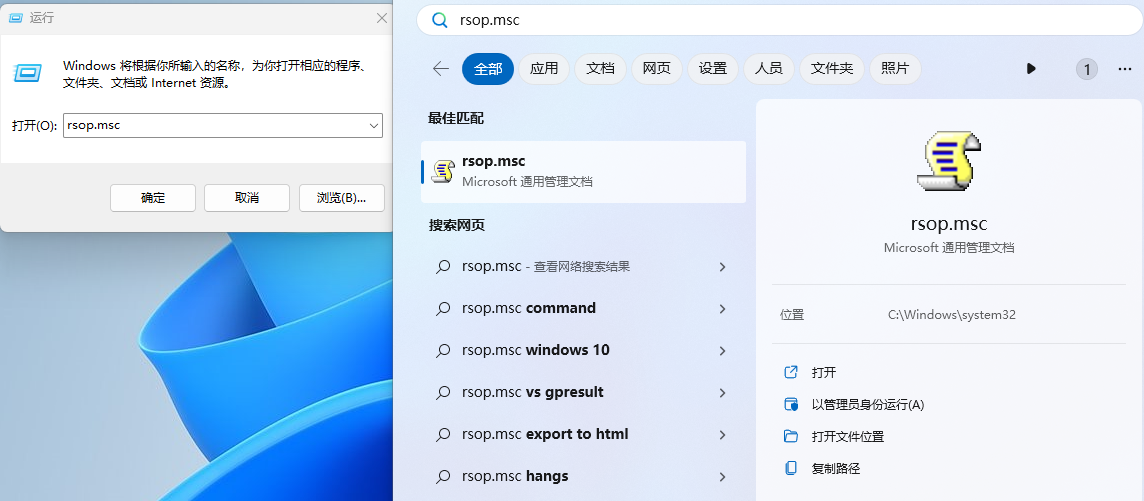Go back using the left arrow icon
The image size is (1144, 501).
441,69
